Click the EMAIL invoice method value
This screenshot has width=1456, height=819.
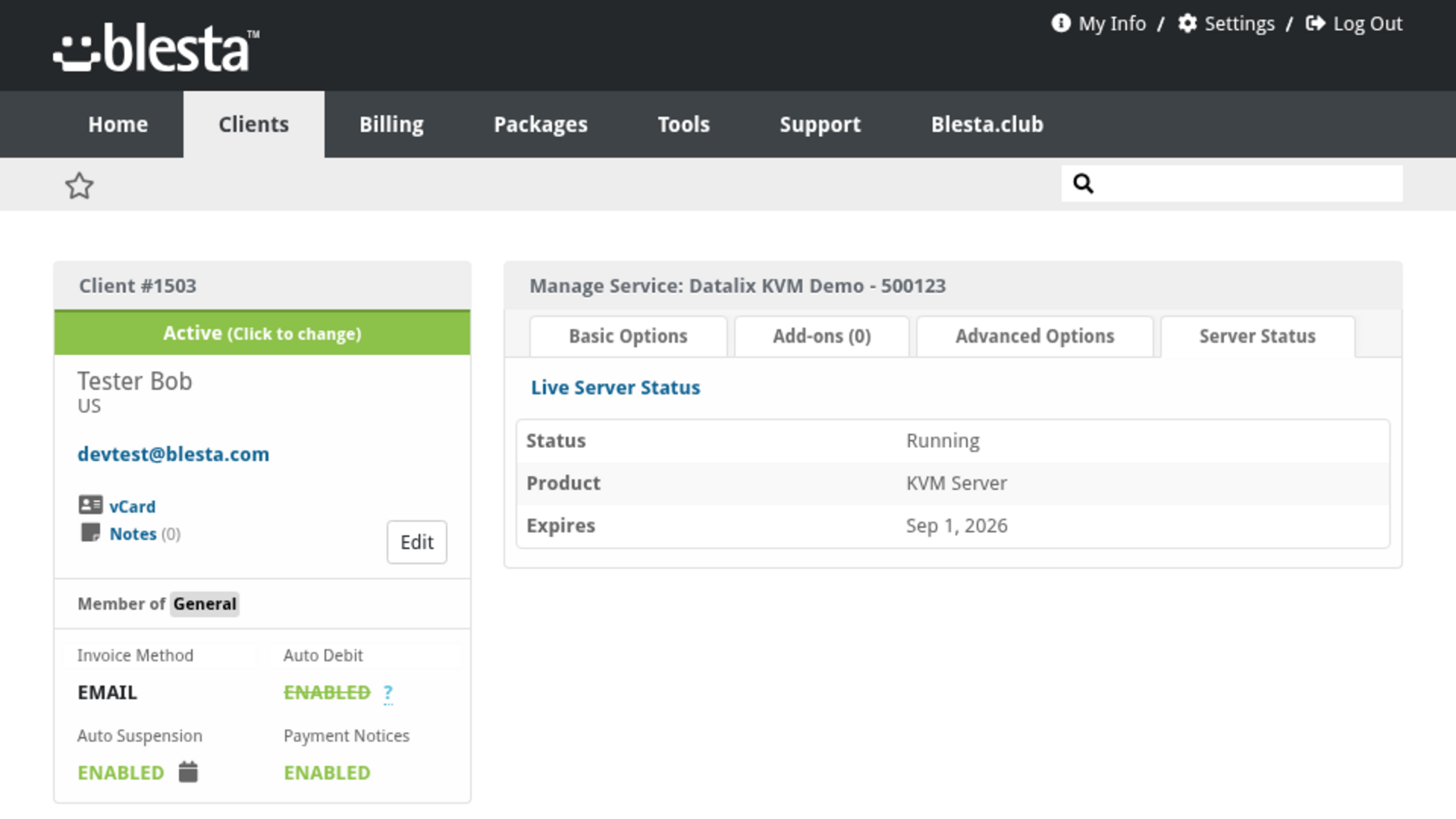tap(107, 692)
